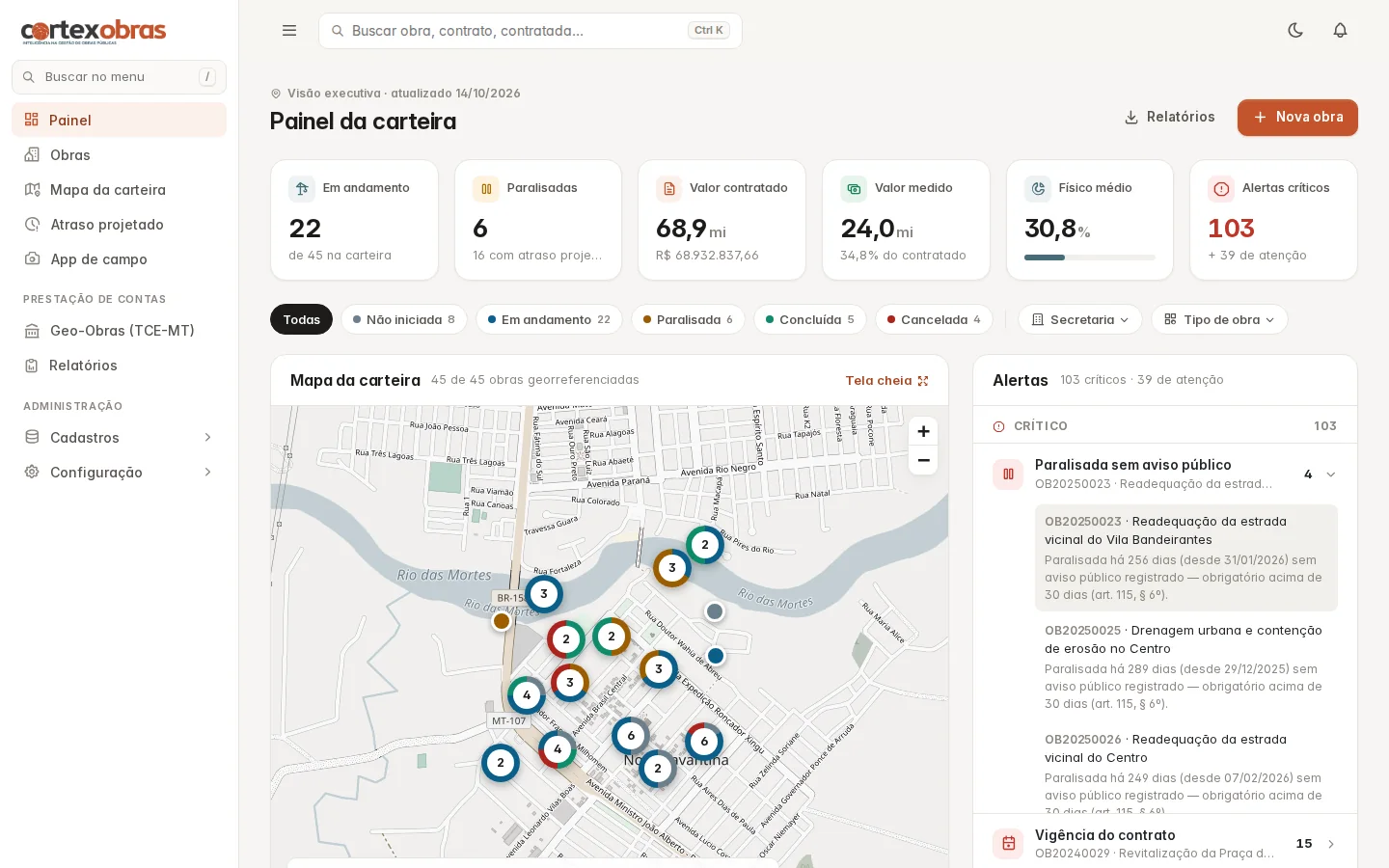1389x868 pixels.
Task: Open Atraso projetado menu item
Action: click(119, 224)
